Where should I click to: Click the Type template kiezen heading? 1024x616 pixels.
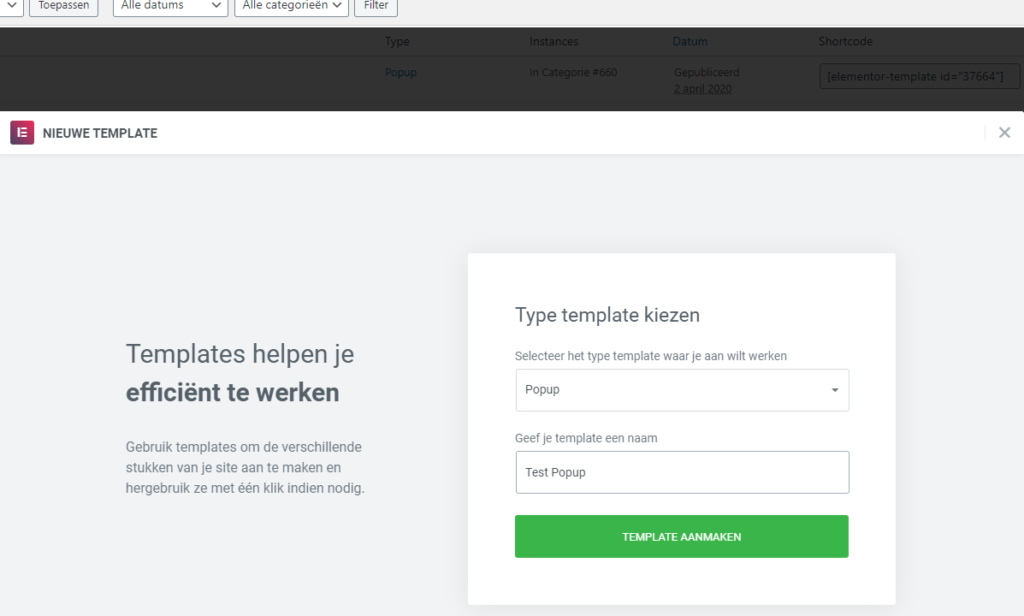[607, 315]
